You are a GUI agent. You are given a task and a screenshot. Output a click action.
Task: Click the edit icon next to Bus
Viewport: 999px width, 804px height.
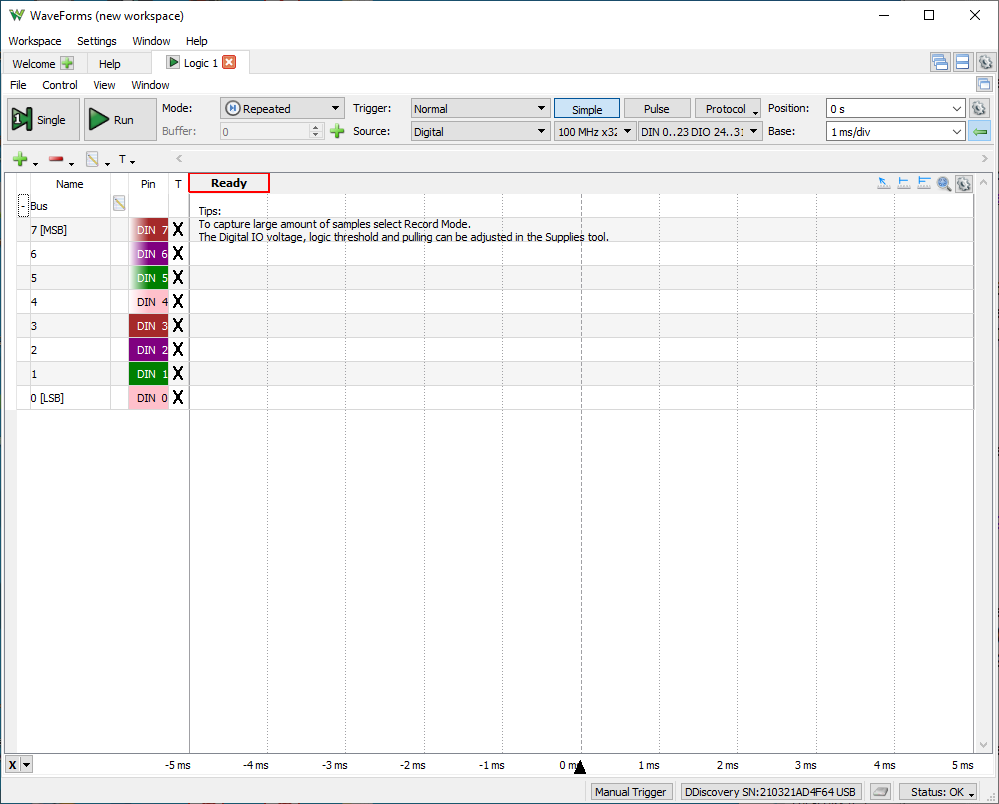(119, 204)
